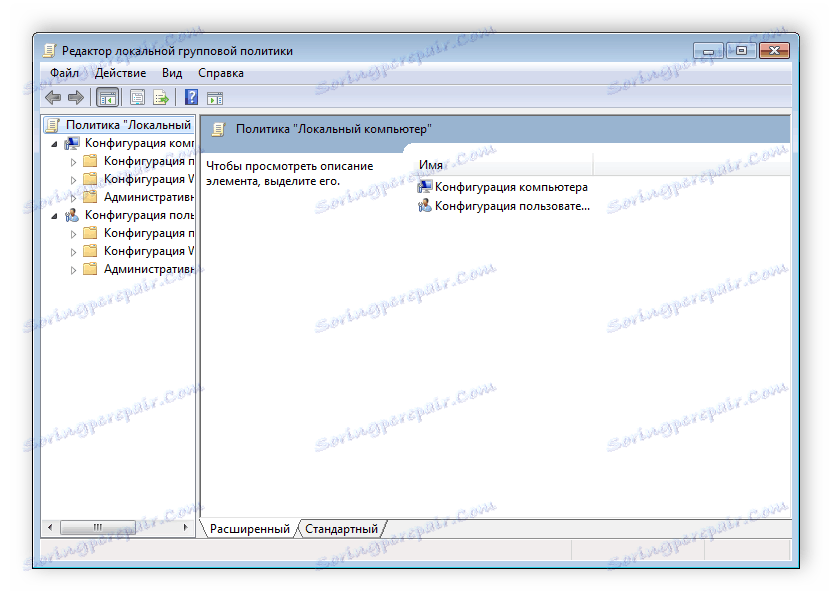Open the Действие menu
The width and height of the screenshot is (832, 601).
(x=120, y=72)
